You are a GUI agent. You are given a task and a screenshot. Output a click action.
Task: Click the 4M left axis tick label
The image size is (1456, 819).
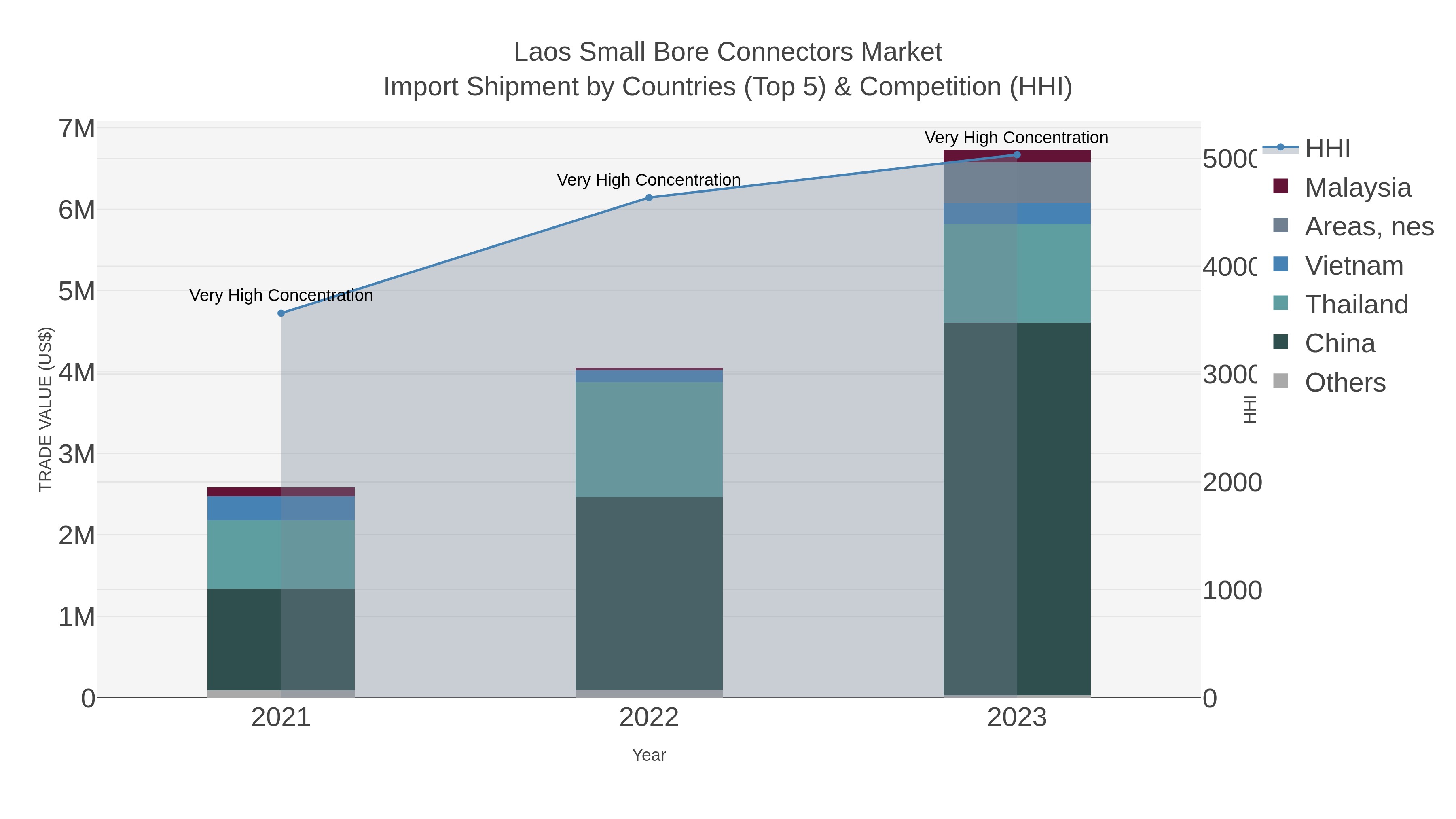(77, 372)
